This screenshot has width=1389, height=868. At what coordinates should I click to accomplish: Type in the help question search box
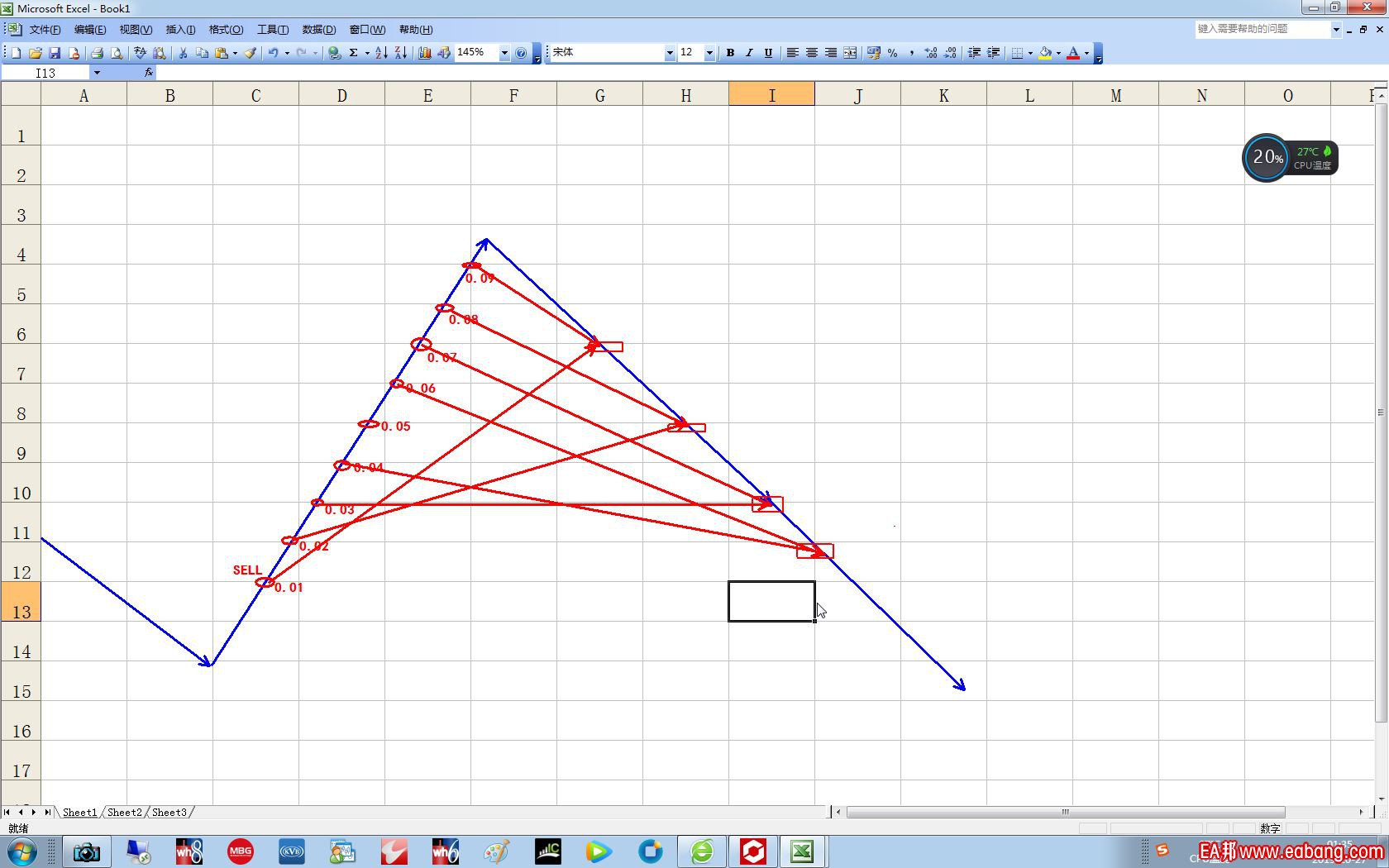(x=1263, y=30)
